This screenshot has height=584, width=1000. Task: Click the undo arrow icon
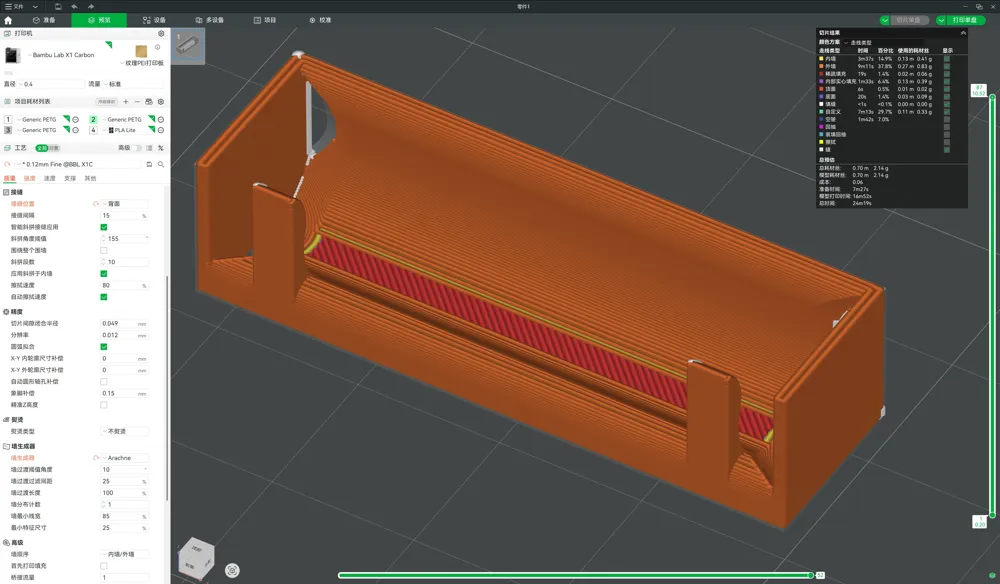75,6
